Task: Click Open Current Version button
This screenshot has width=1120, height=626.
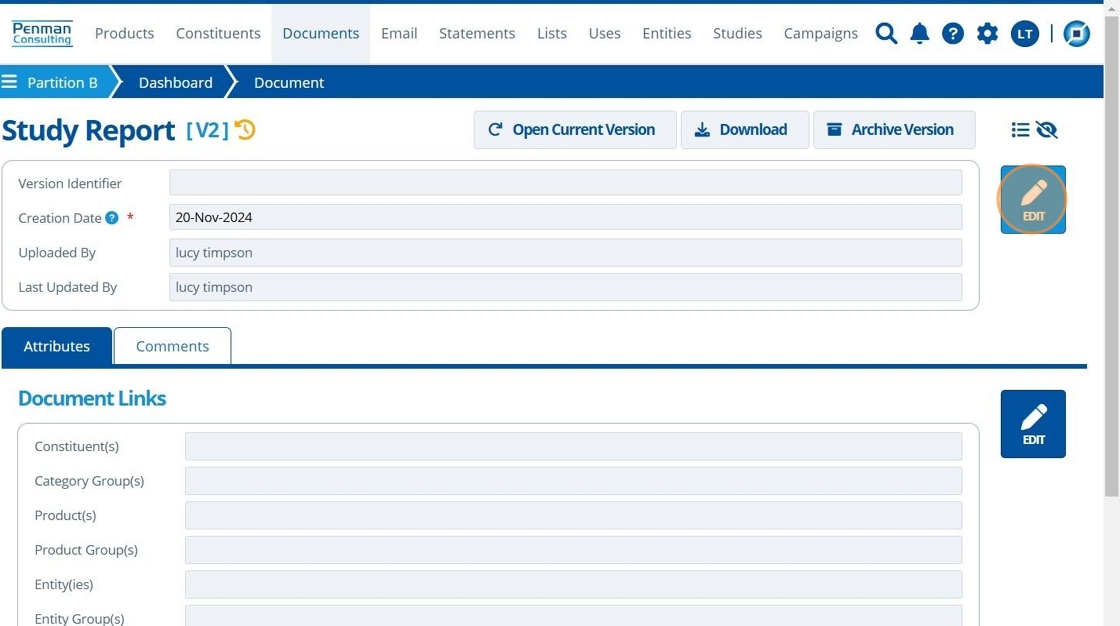Action: click(574, 129)
